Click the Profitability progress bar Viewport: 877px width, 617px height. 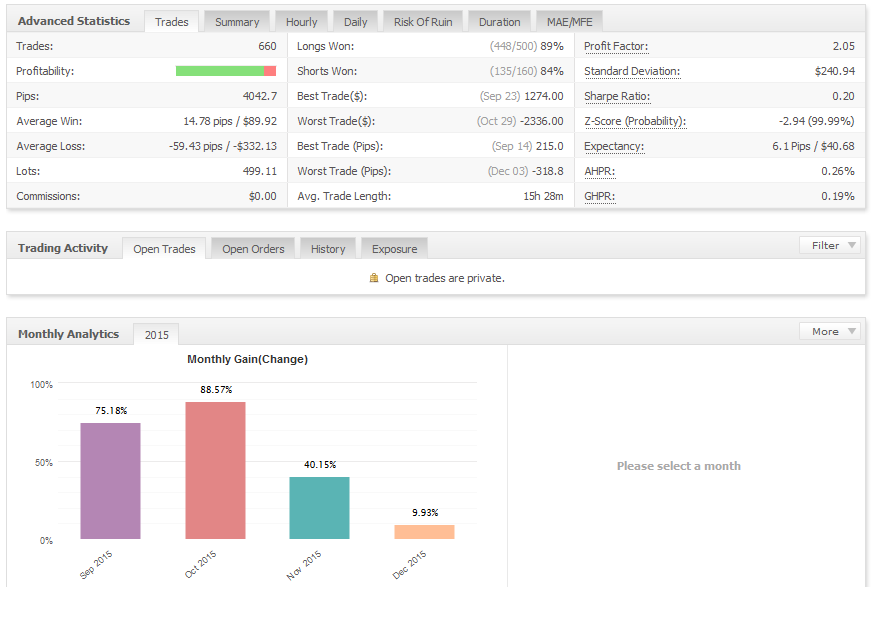click(x=226, y=71)
